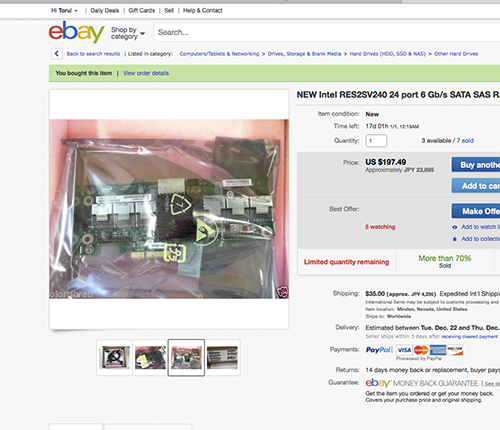Open Help & Contact menu item
This screenshot has width=500, height=430.
pyautogui.click(x=203, y=11)
